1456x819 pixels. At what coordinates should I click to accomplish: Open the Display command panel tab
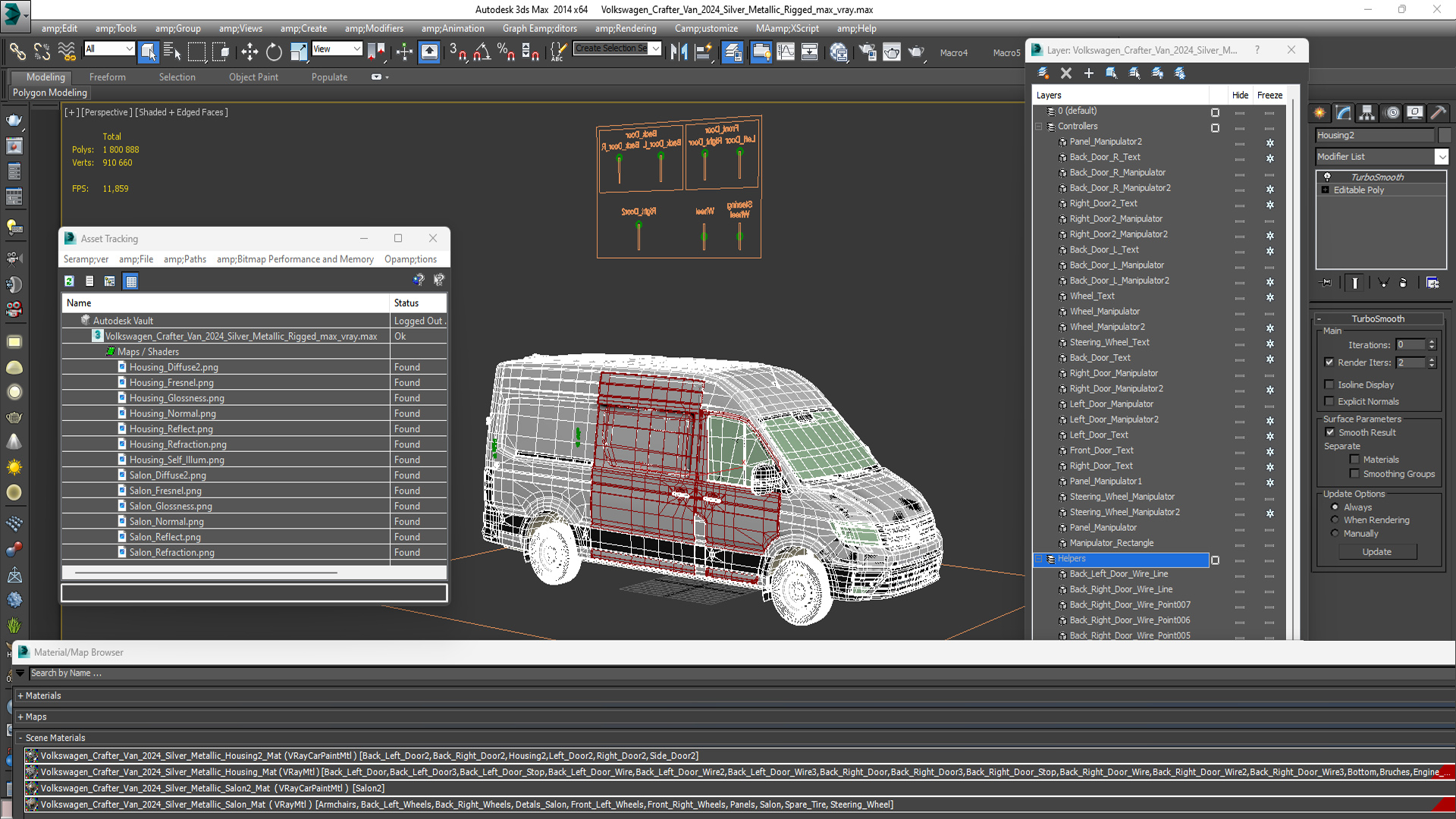[x=1415, y=113]
